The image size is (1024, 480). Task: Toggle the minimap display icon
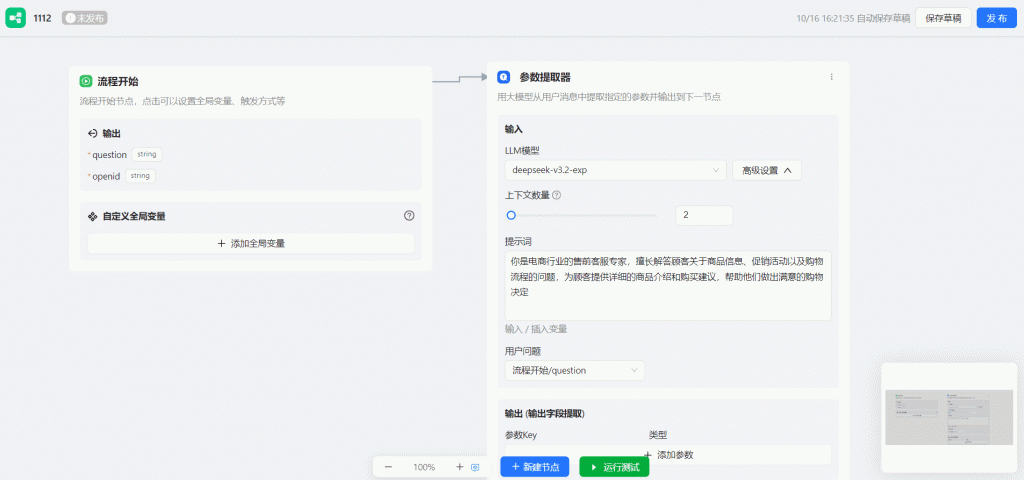pyautogui.click(x=475, y=467)
